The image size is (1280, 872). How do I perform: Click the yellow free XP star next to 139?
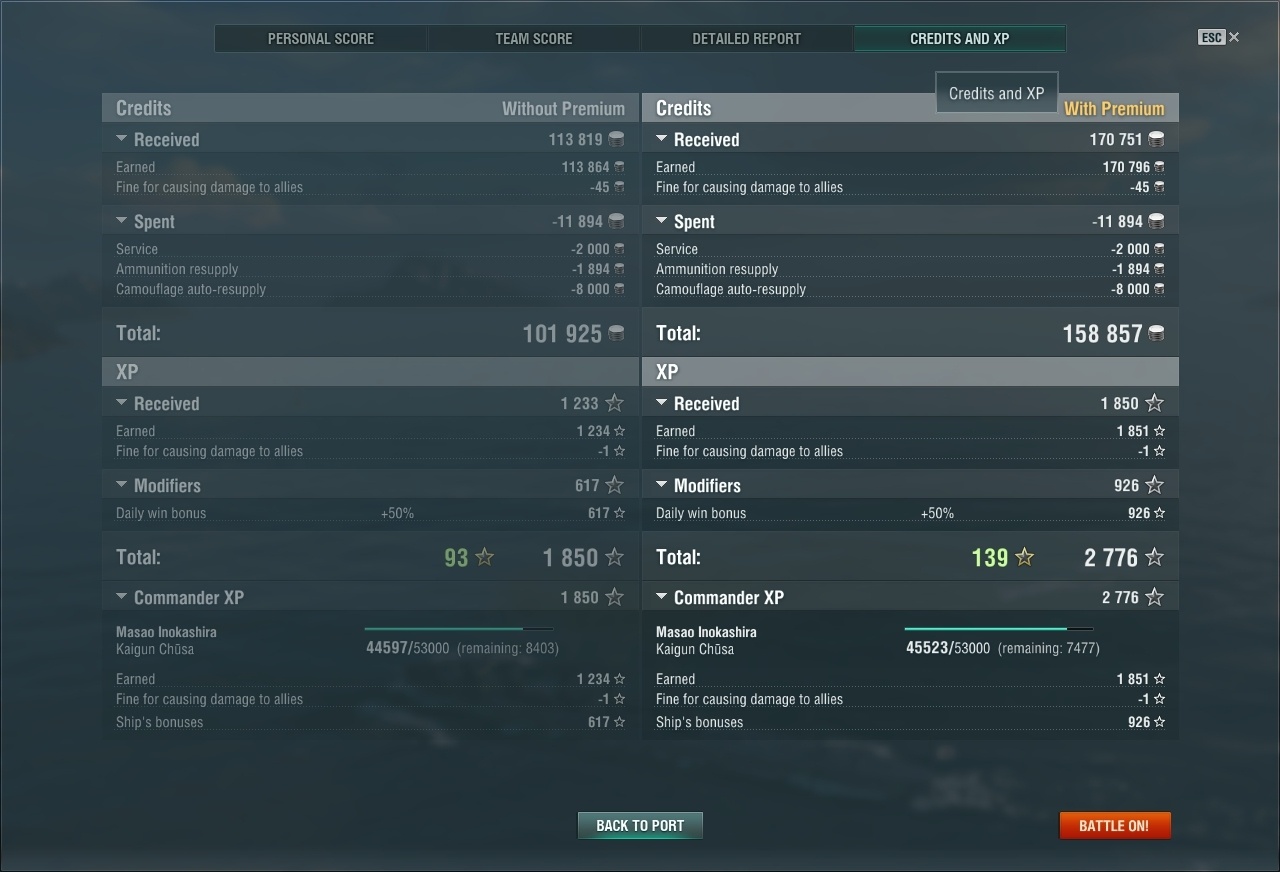click(1024, 557)
